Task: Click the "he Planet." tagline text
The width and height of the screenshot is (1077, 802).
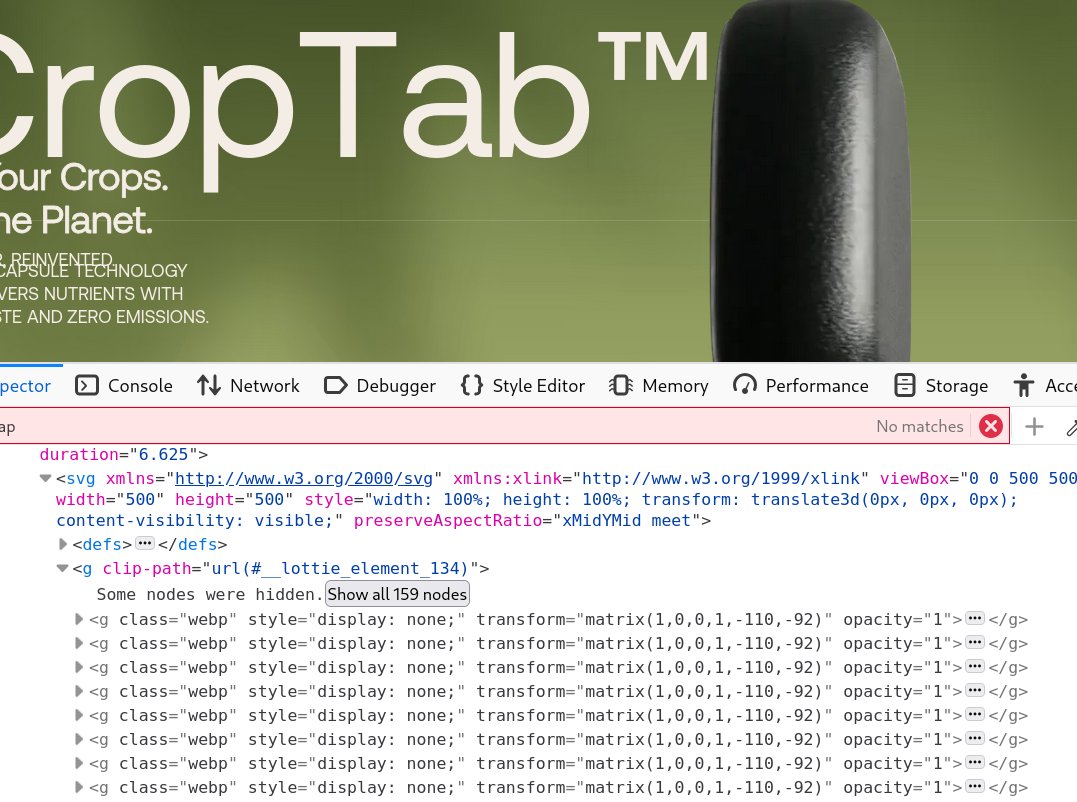Action: click(x=76, y=220)
